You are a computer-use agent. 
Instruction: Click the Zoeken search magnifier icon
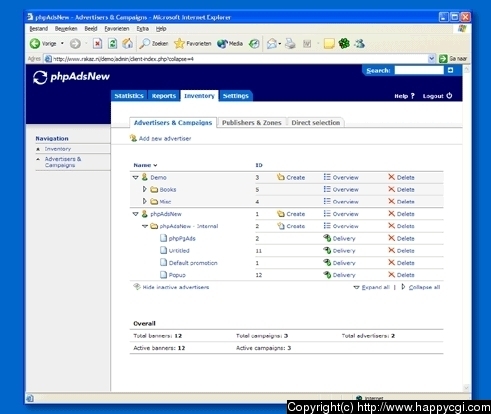click(x=145, y=44)
